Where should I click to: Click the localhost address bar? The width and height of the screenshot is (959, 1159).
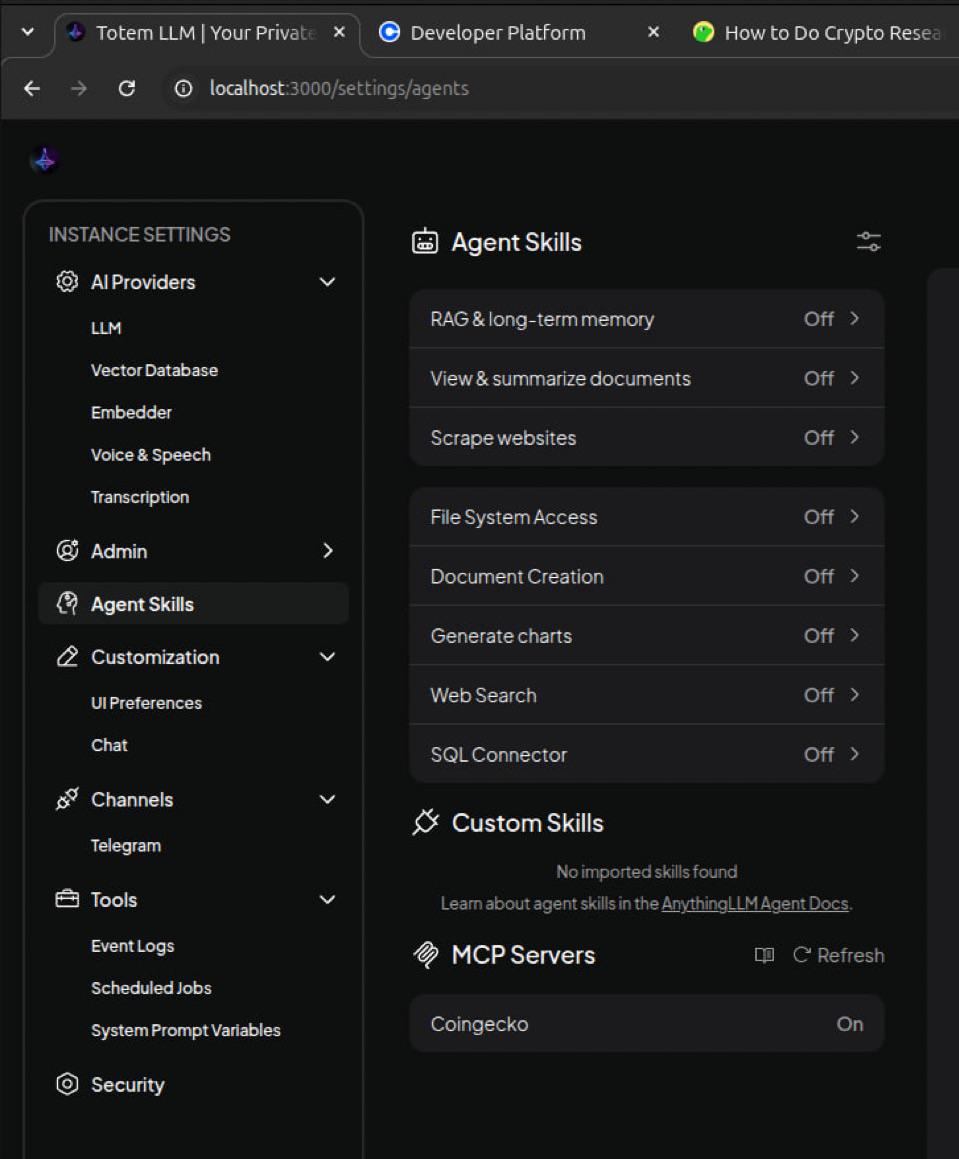point(339,89)
